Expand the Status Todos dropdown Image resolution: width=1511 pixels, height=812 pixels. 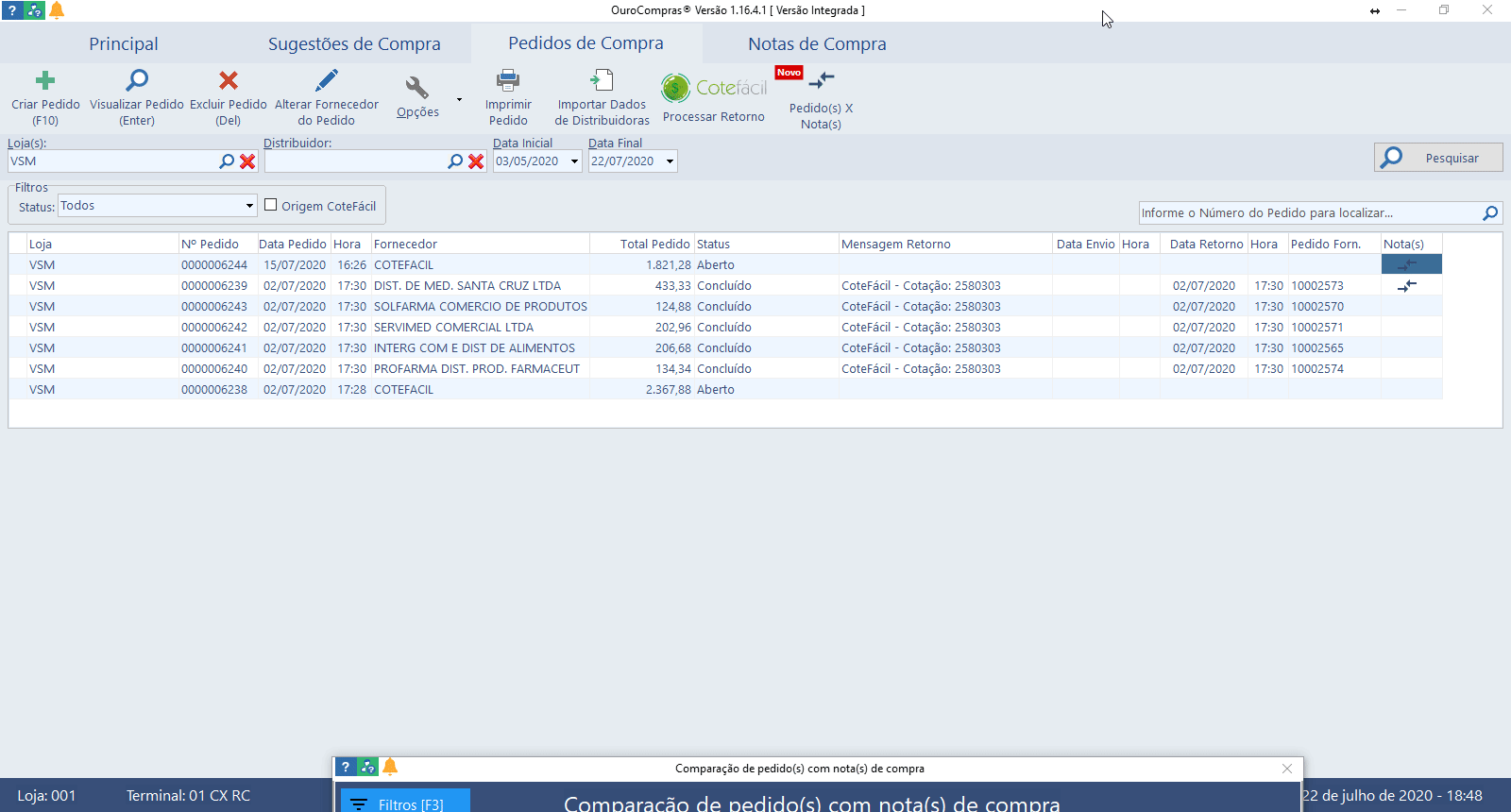(x=249, y=206)
